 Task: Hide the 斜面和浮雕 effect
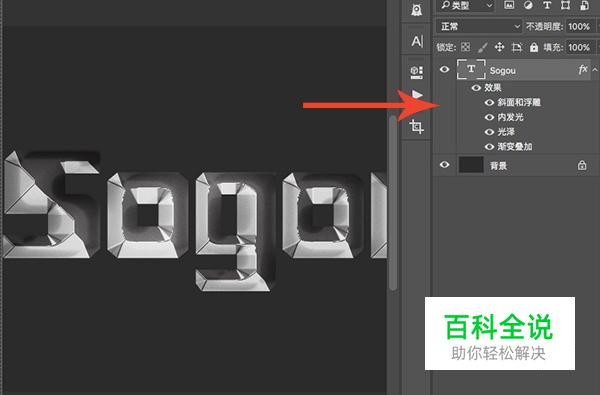[489, 102]
